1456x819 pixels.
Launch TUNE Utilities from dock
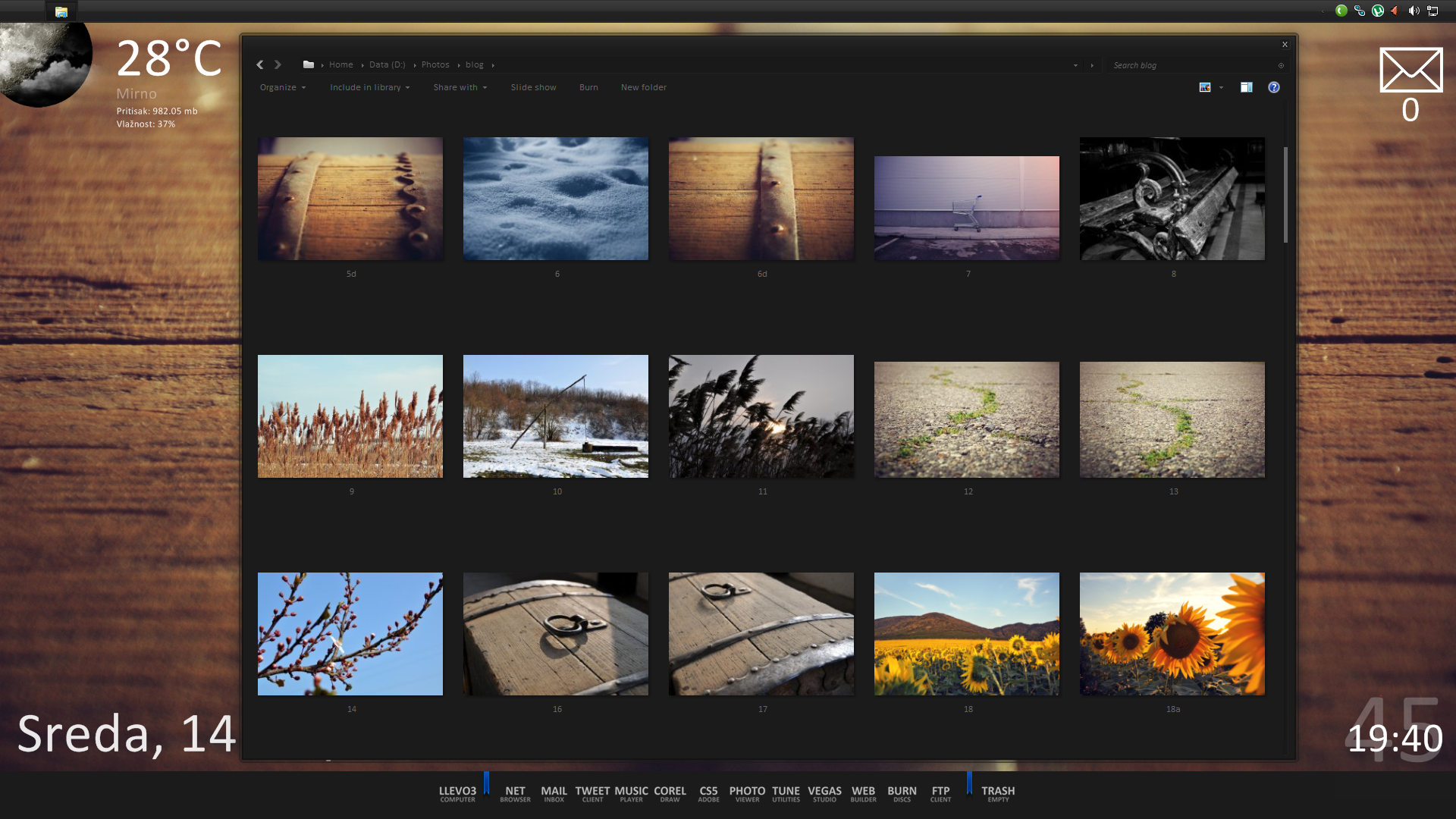(786, 793)
